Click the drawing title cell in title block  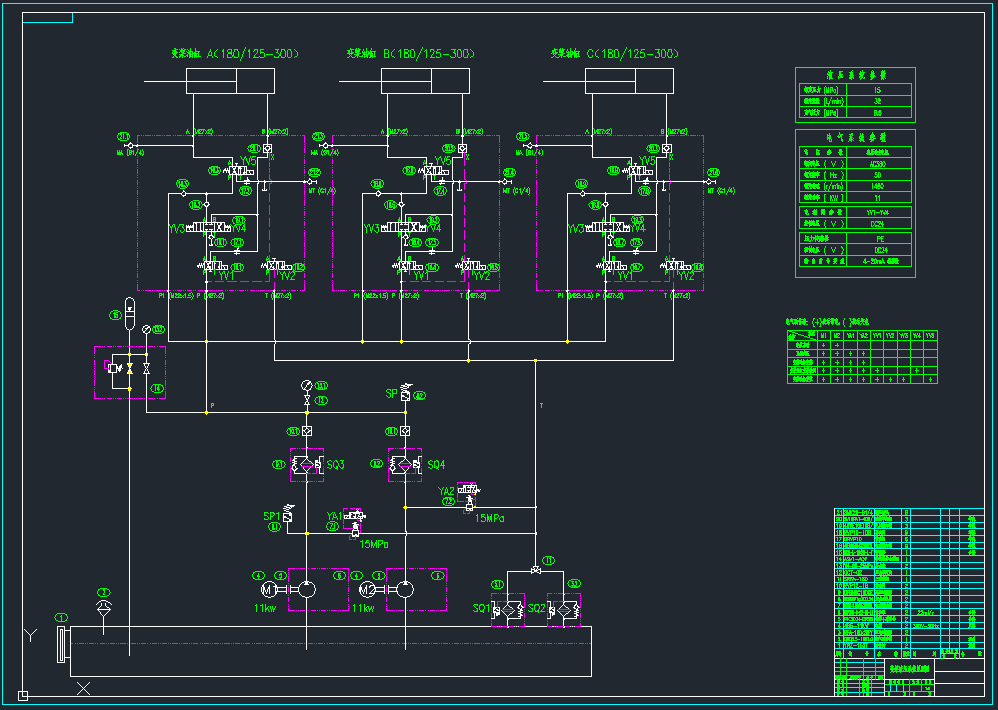pos(910,668)
